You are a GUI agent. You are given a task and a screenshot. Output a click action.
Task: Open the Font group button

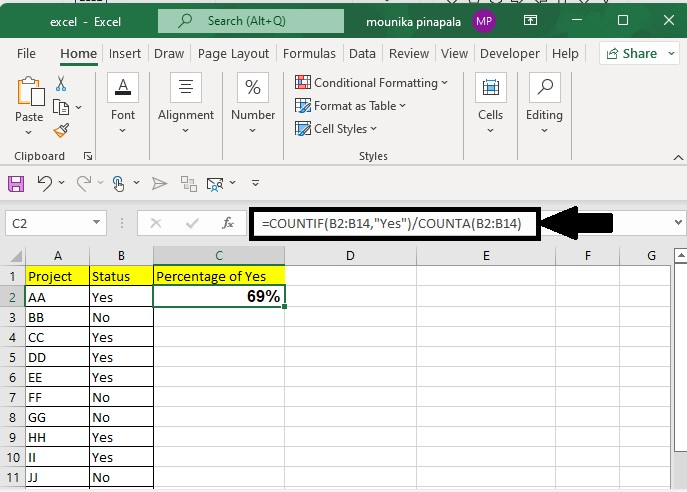pos(123,105)
